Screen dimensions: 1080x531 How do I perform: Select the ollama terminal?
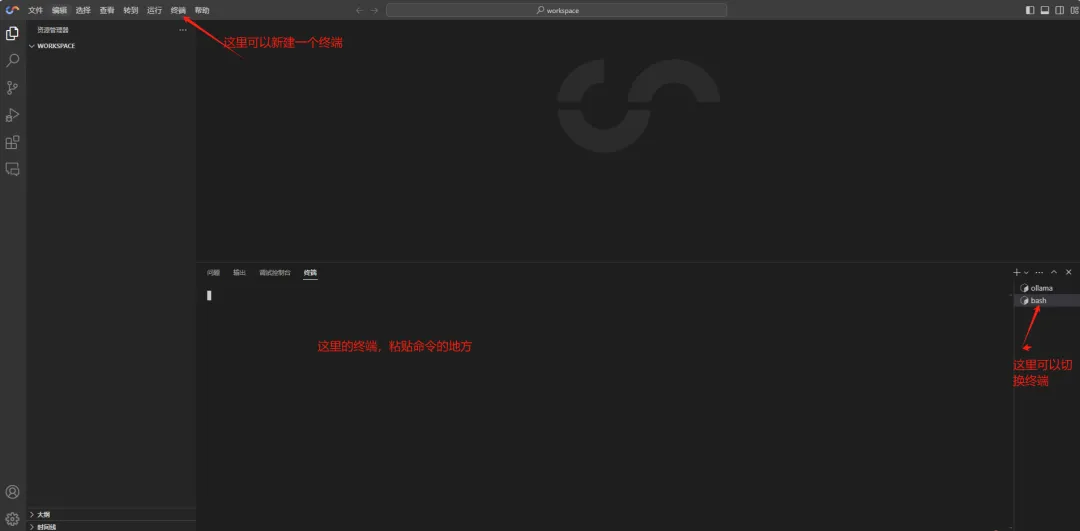tap(1046, 288)
